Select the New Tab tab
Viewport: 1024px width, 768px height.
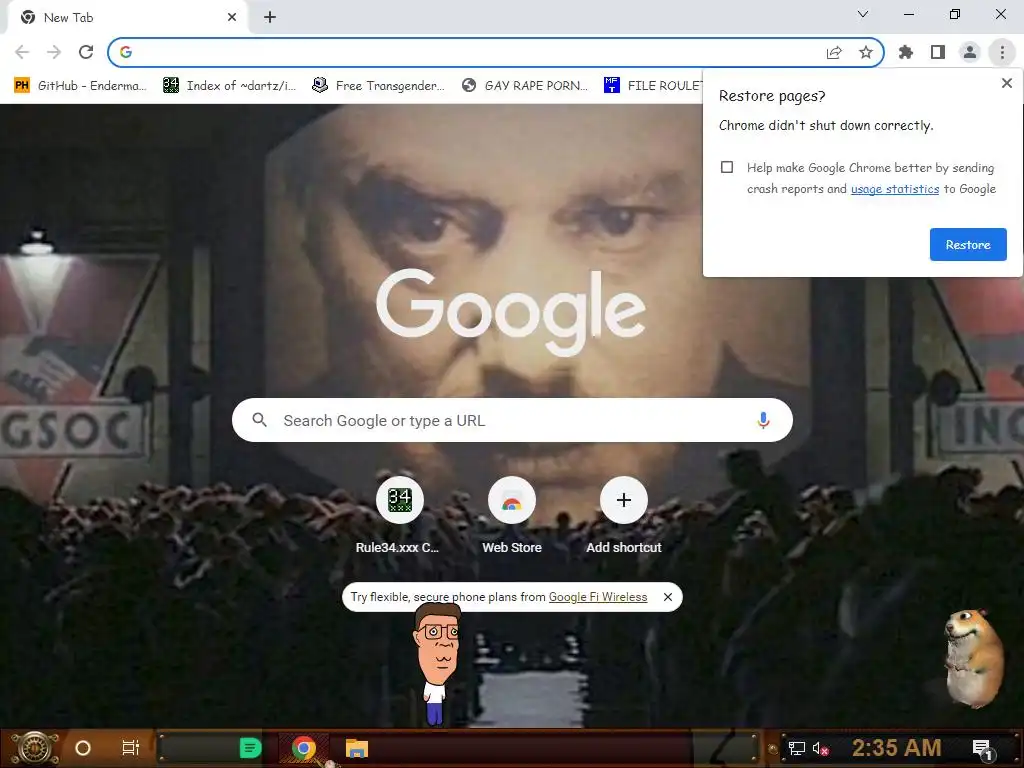(x=127, y=18)
